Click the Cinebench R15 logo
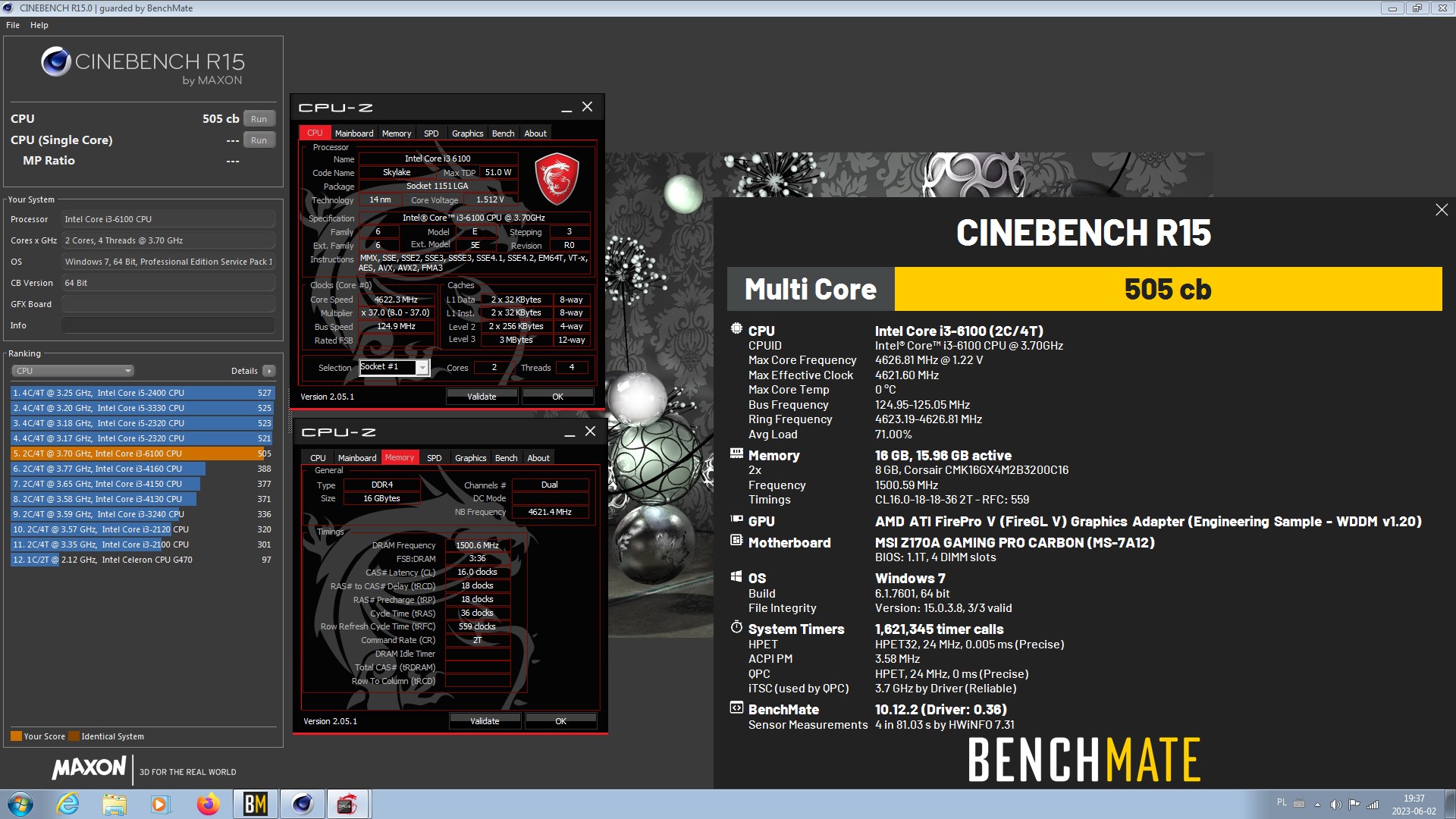The image size is (1456, 819). 143,66
